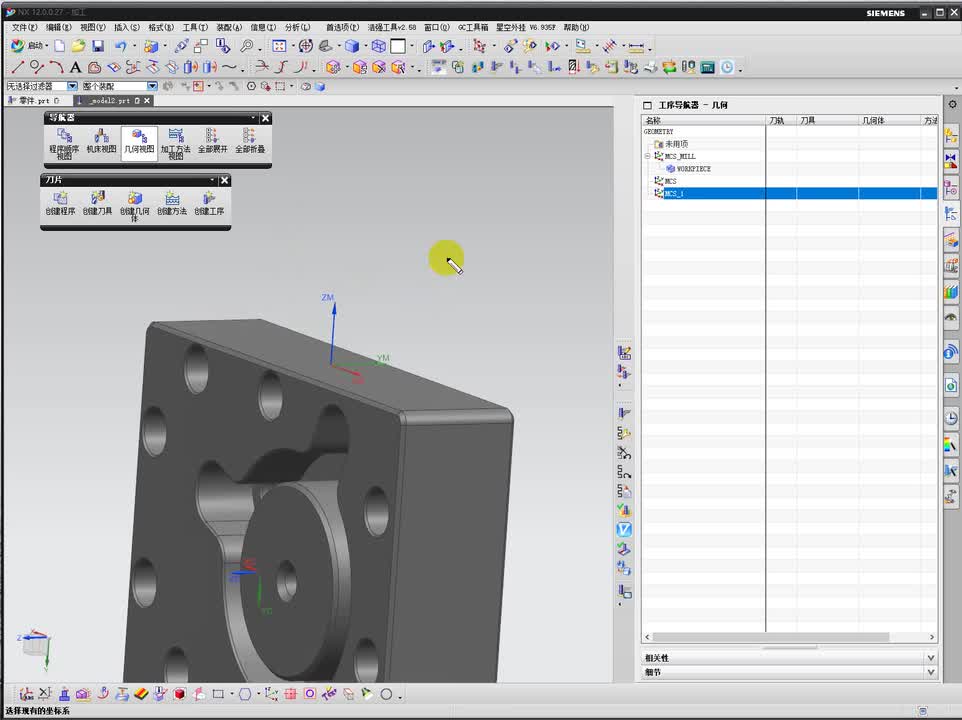Viewport: 962px width, 720px height.
Task: Open navigator settings gear icon
Action: click(x=952, y=104)
